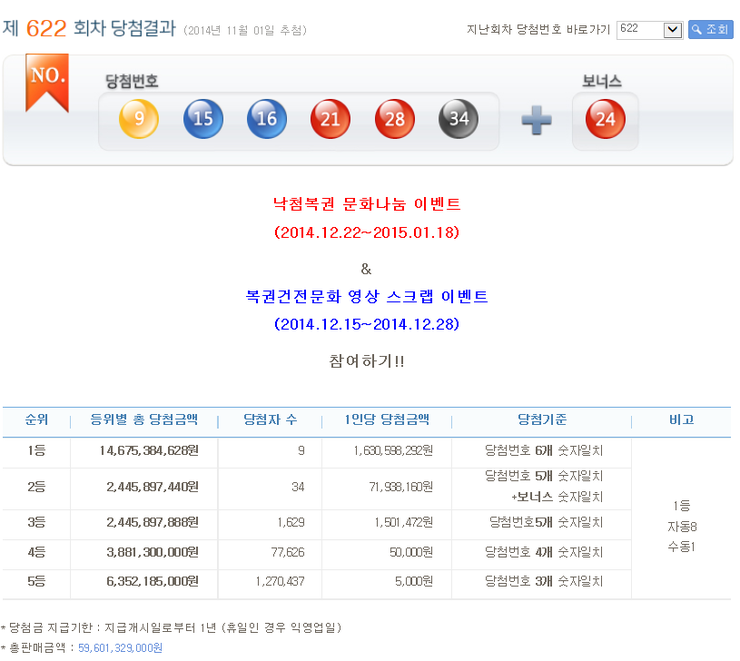Click the per-person prize 71,938,160원

[401, 486]
